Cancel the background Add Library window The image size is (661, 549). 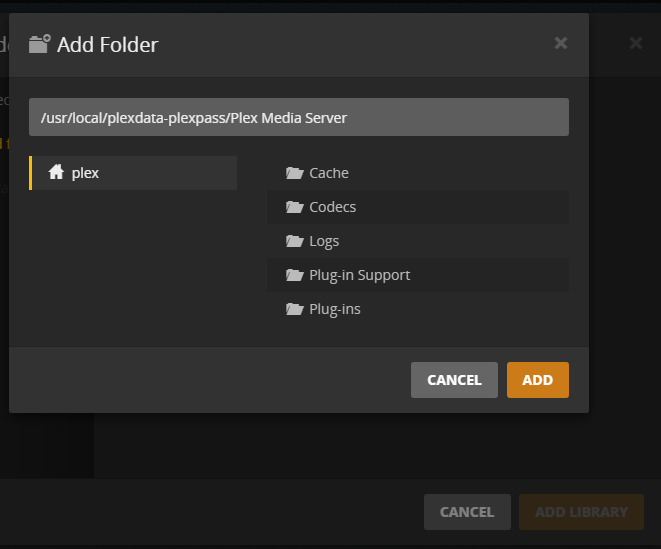467,512
